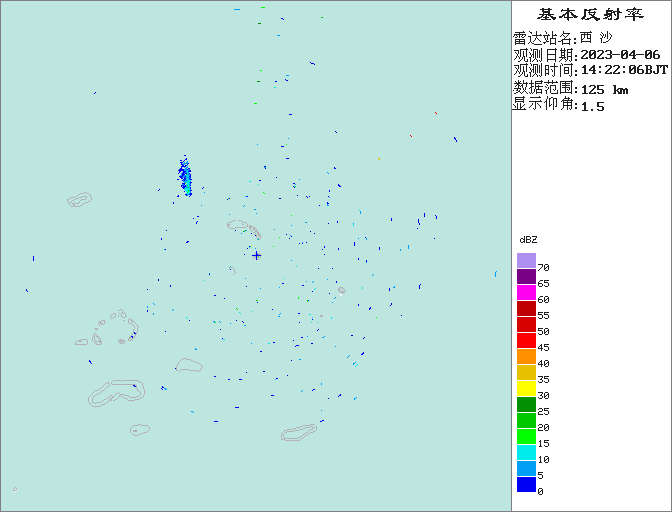Click the 45 dBZ bright red legend swatch
672x512 pixels.
[x=526, y=340]
